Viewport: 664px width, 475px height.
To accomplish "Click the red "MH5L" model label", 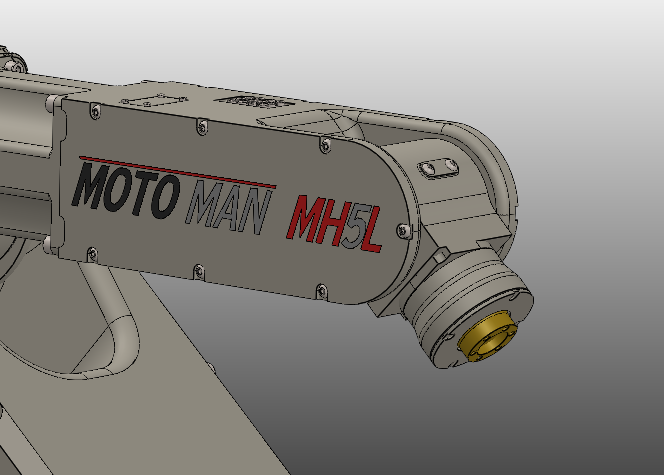I will click(x=335, y=224).
